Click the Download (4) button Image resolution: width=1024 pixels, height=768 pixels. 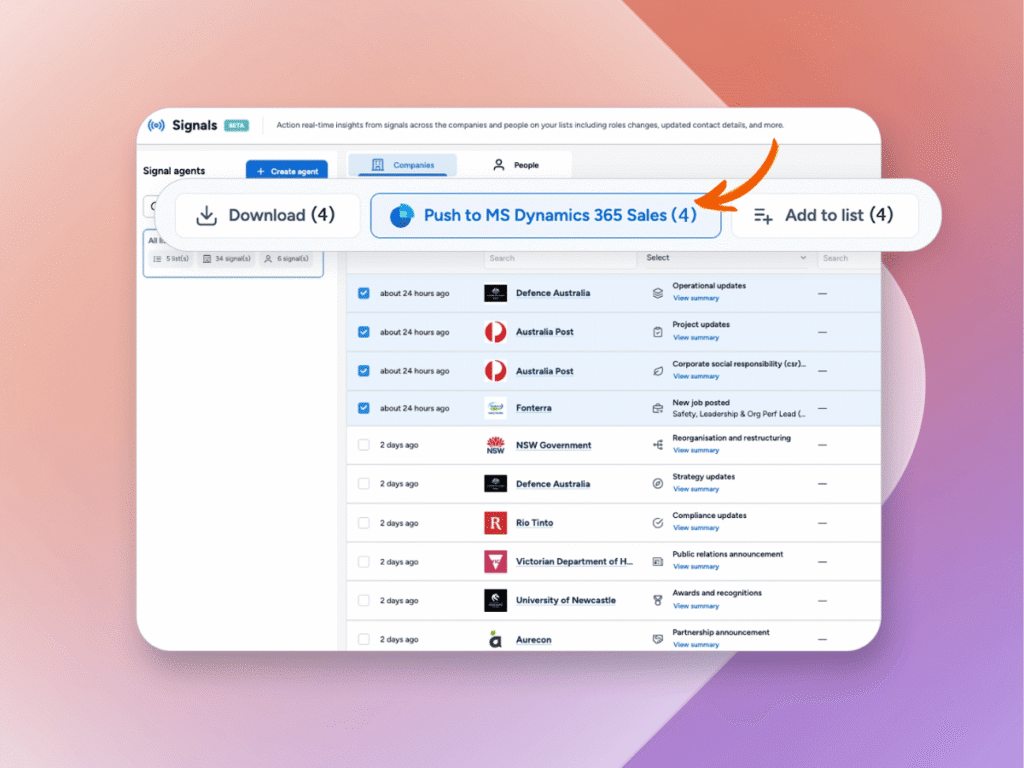(265, 215)
